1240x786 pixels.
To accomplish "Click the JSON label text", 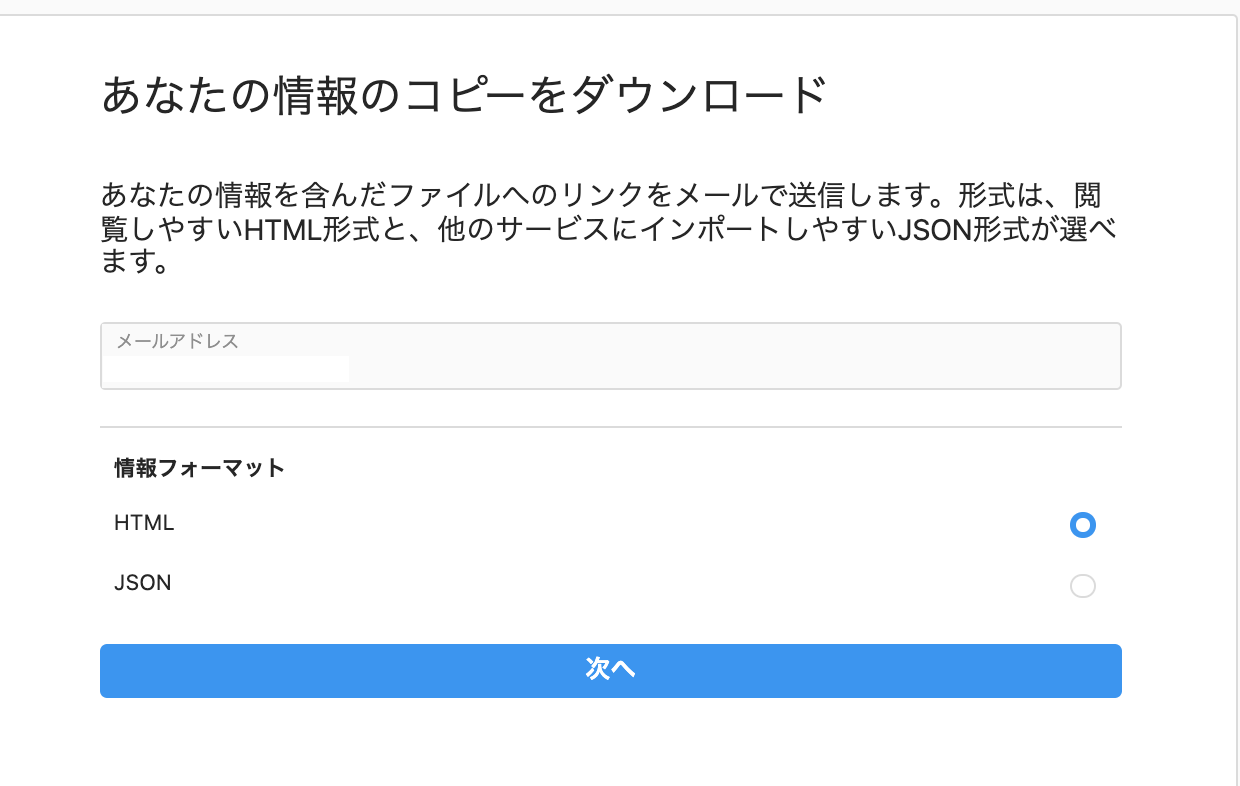I will [x=142, y=583].
